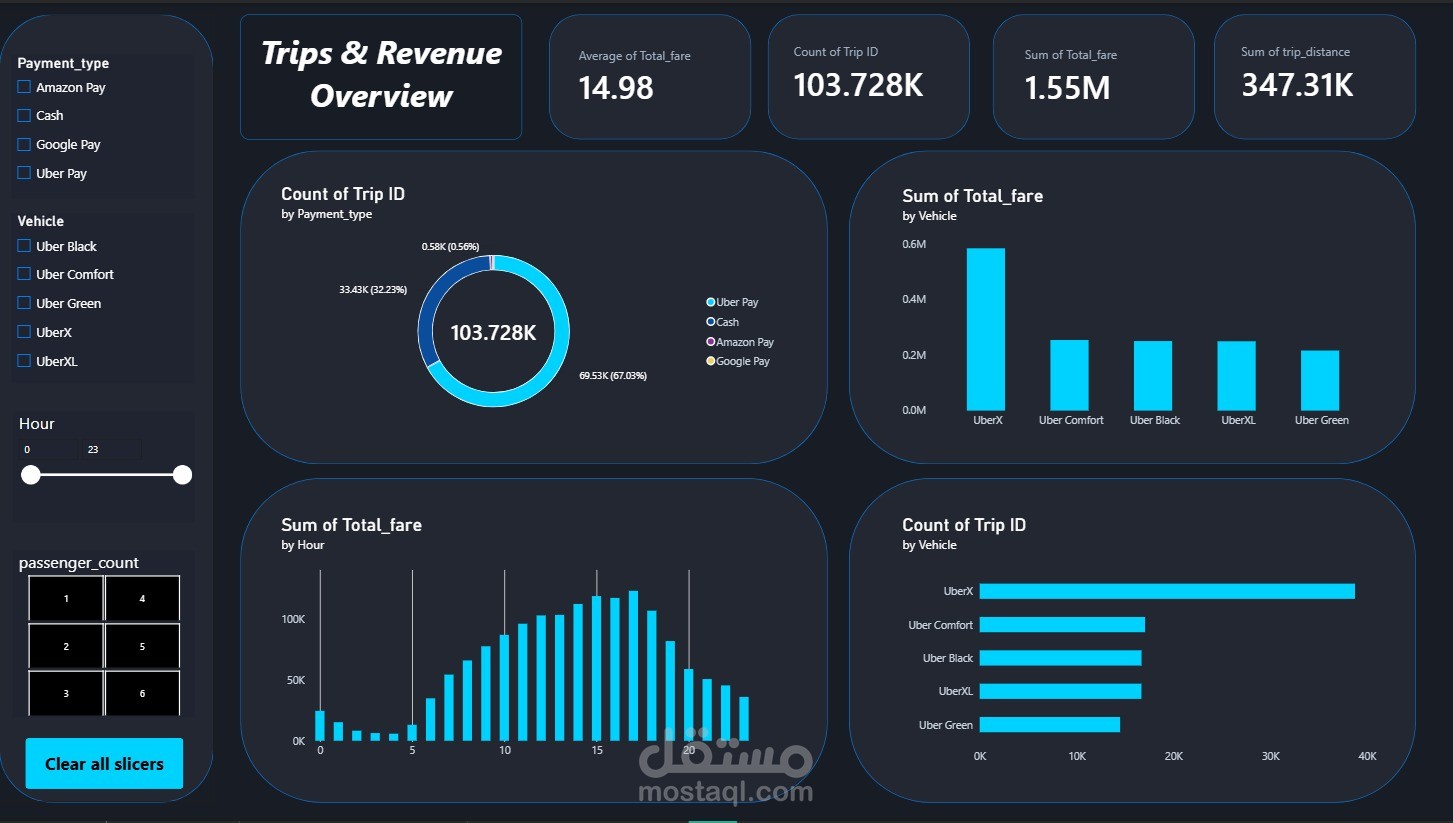Image resolution: width=1453 pixels, height=823 pixels.
Task: Click the Average of Total_fare card 14.98
Action: 649,77
